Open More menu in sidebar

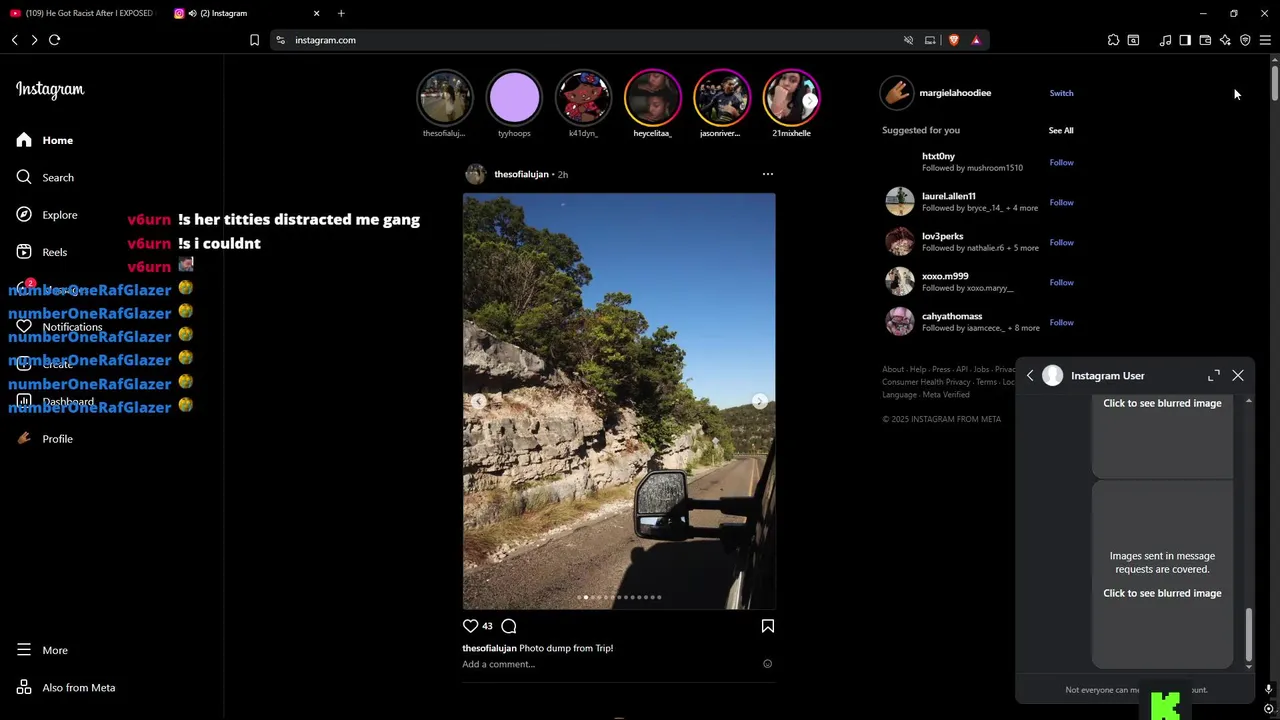(x=42, y=650)
